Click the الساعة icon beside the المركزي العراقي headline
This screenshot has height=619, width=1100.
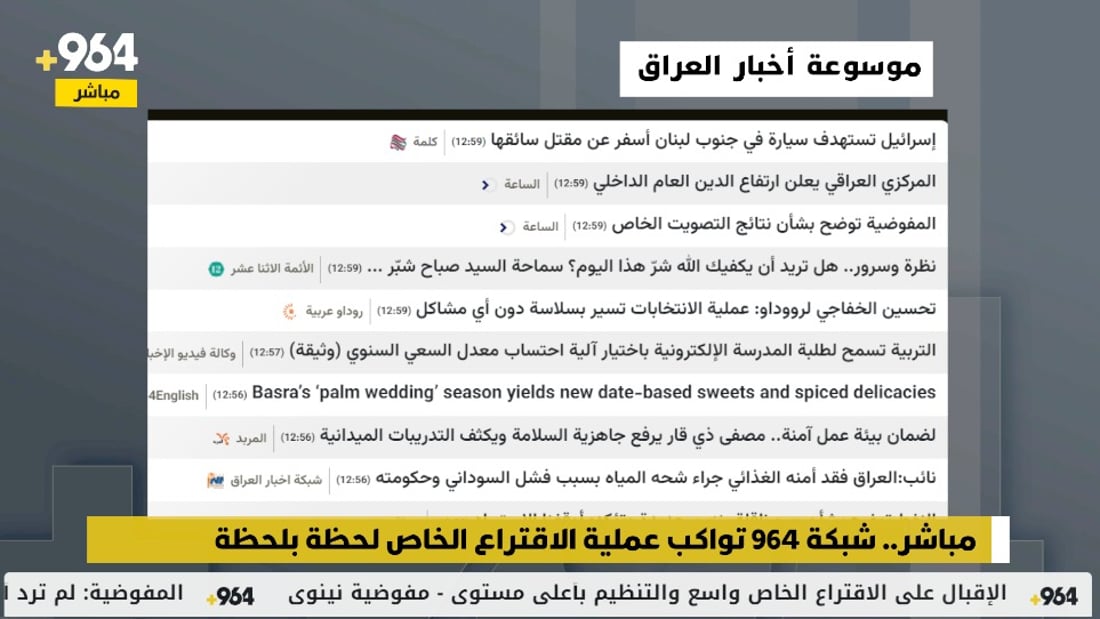(x=486, y=185)
